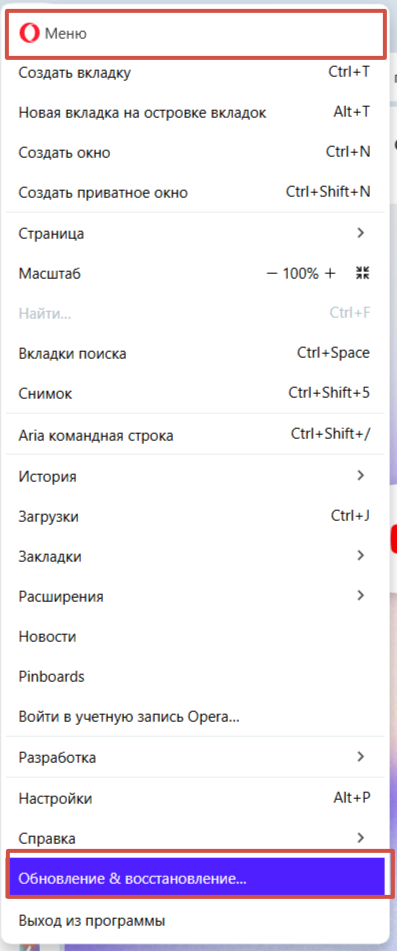Expand the Закладки submenu
397x951 pixels.
click(x=195, y=556)
